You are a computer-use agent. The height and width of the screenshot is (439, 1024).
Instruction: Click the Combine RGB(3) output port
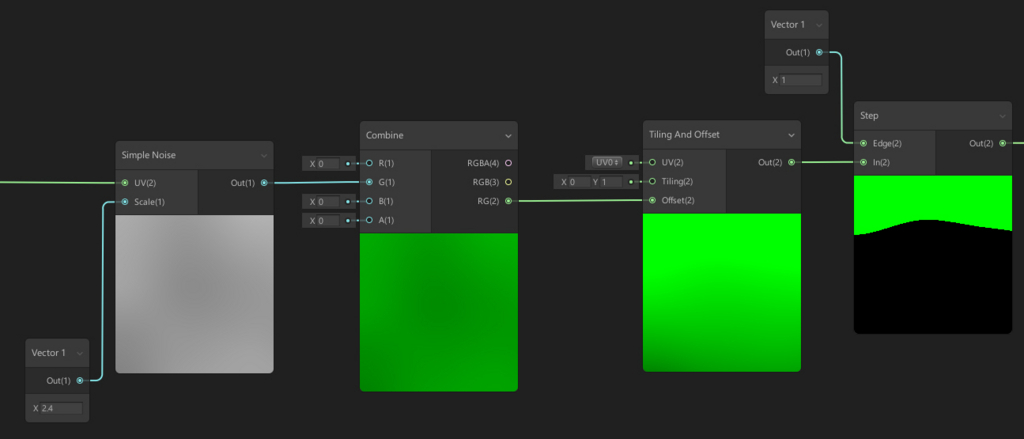[509, 182]
